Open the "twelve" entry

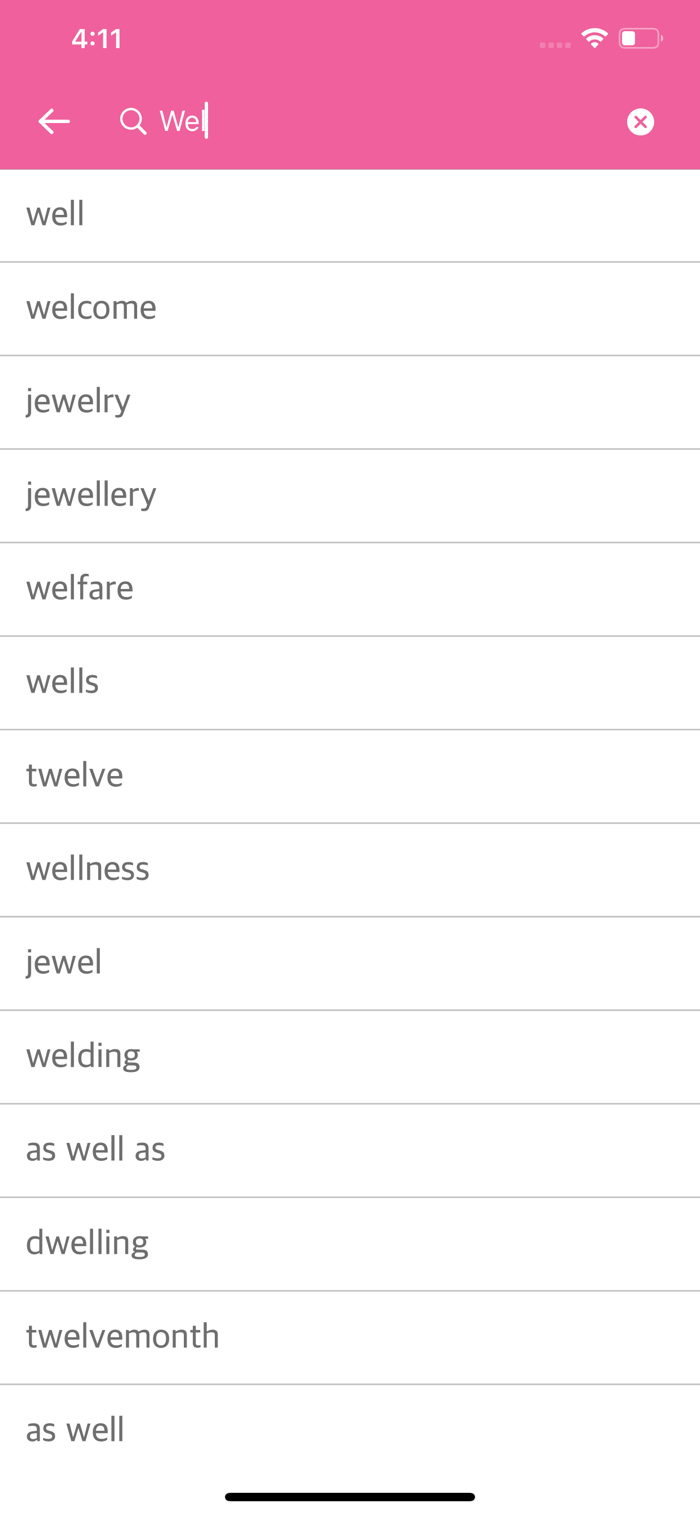tap(350, 776)
